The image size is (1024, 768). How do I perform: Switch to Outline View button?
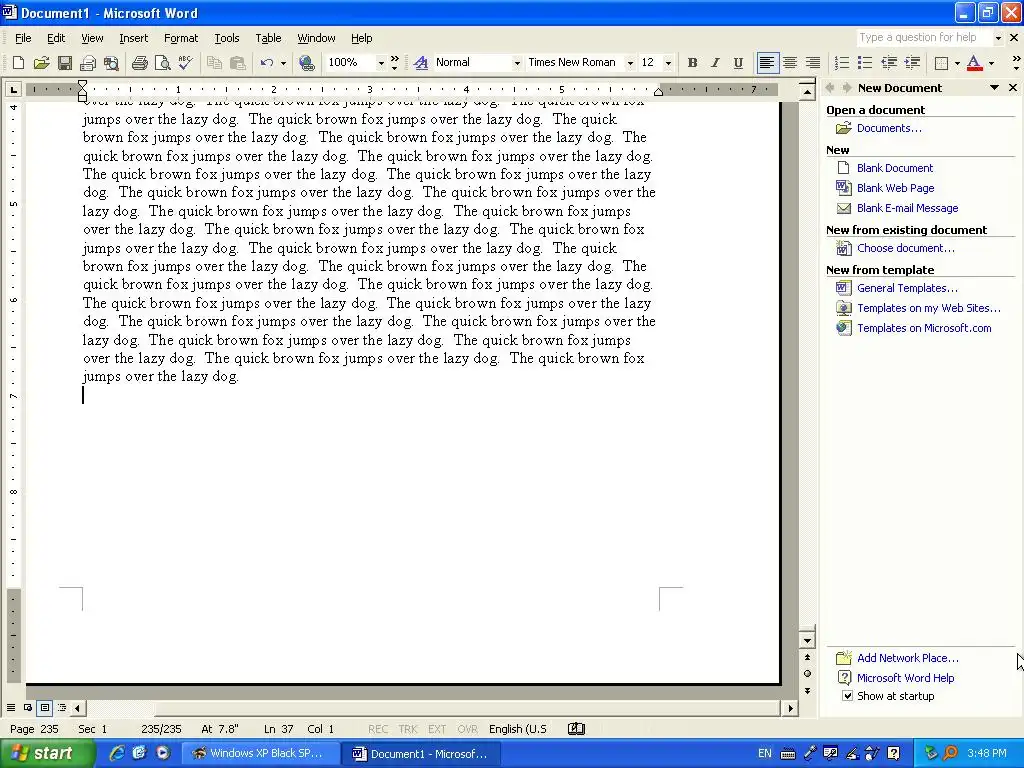pyautogui.click(x=62, y=707)
